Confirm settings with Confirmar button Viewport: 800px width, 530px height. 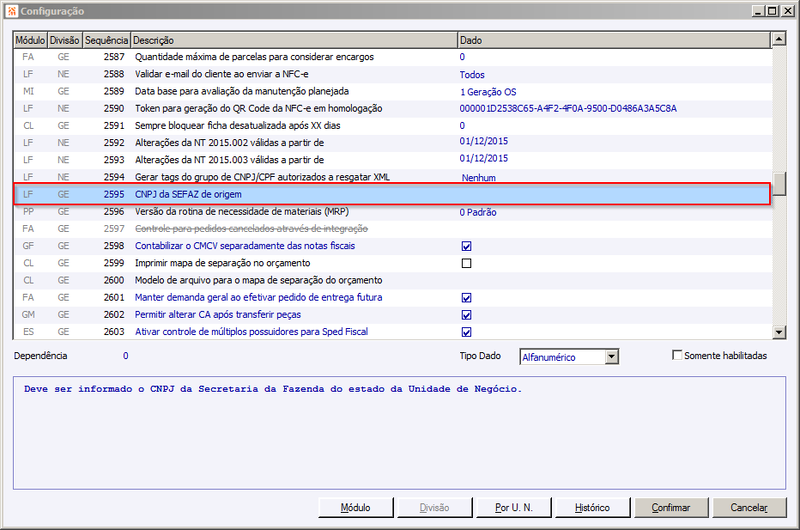click(x=670, y=508)
